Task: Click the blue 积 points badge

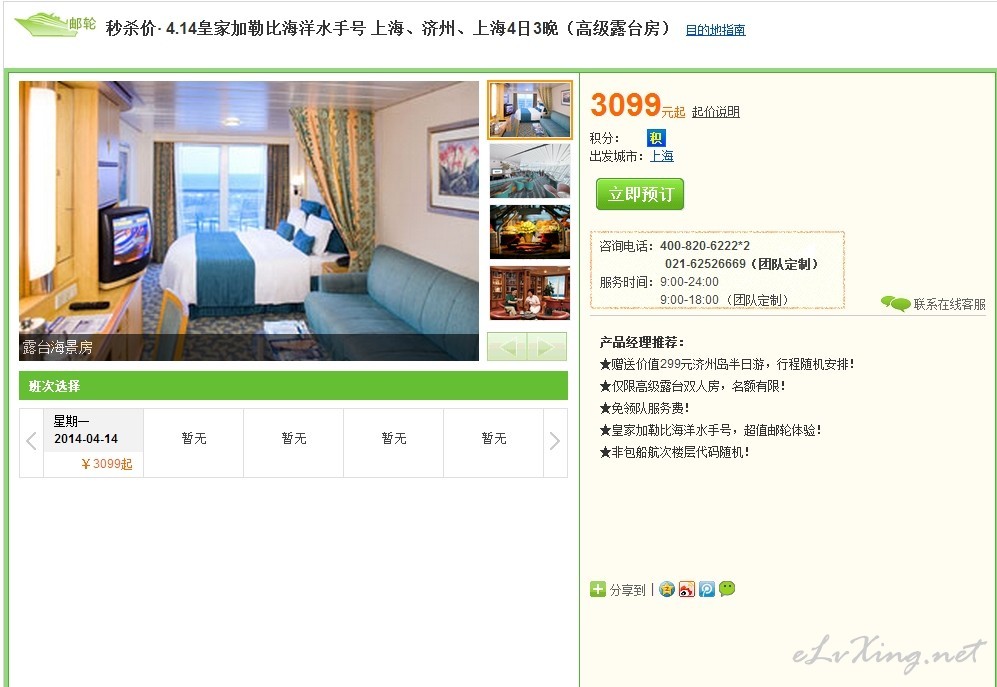Action: click(x=656, y=137)
